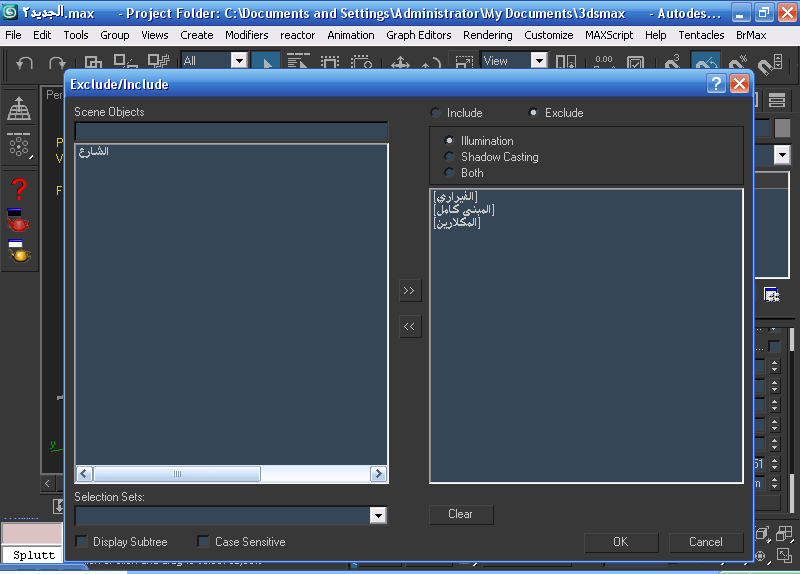Open the Selection Sets dropdown
This screenshot has height=574, width=800.
coord(378,515)
